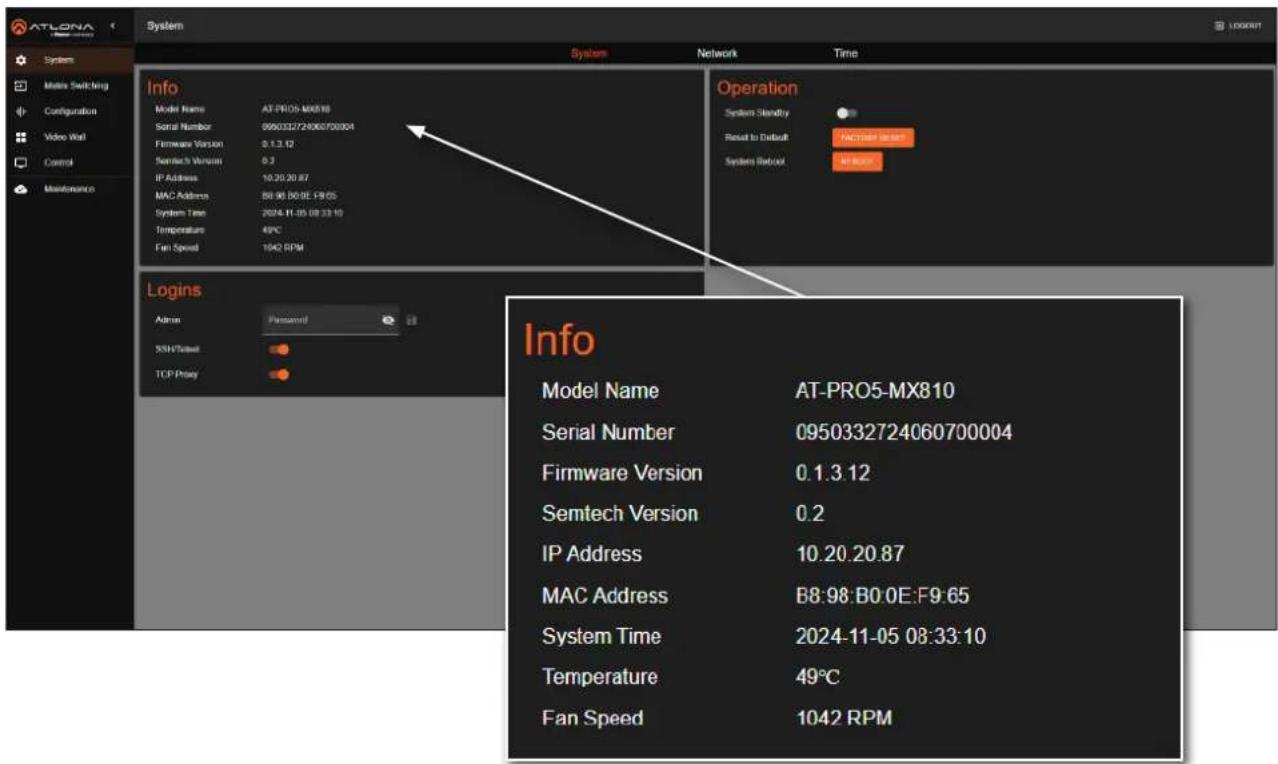Click the Operation panel heading

tap(757, 88)
